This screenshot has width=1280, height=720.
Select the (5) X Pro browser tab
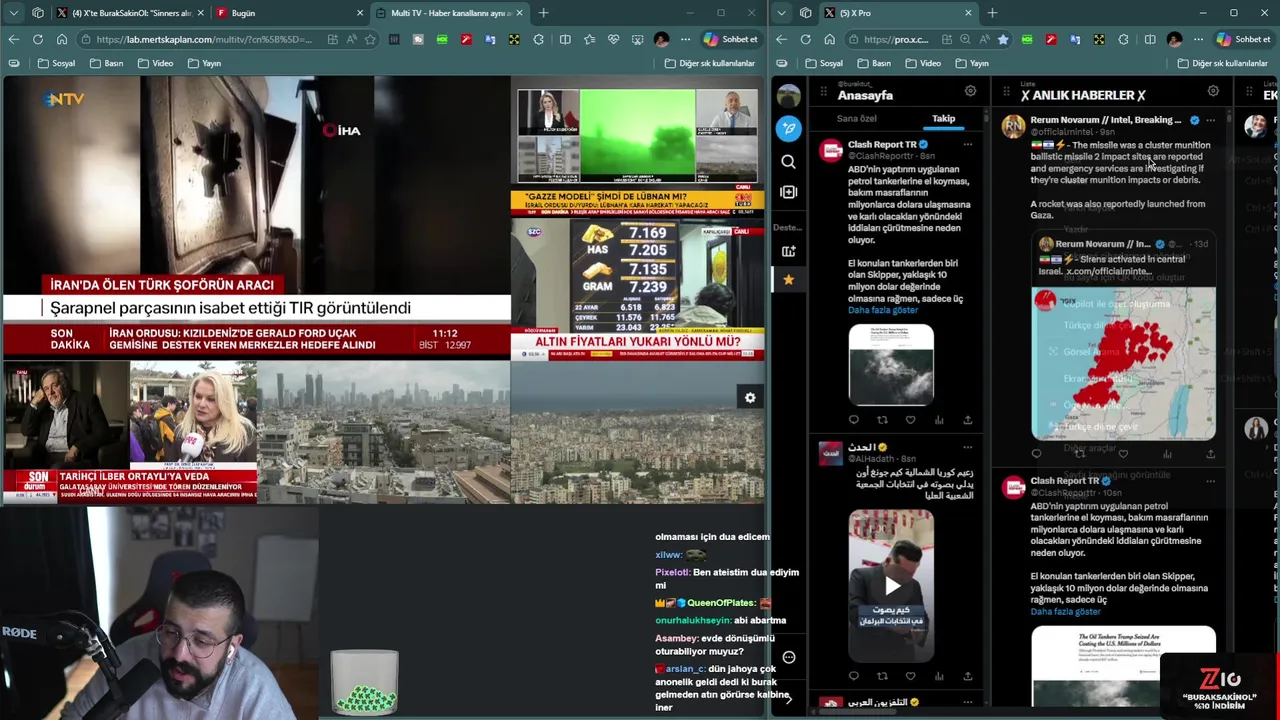(896, 13)
